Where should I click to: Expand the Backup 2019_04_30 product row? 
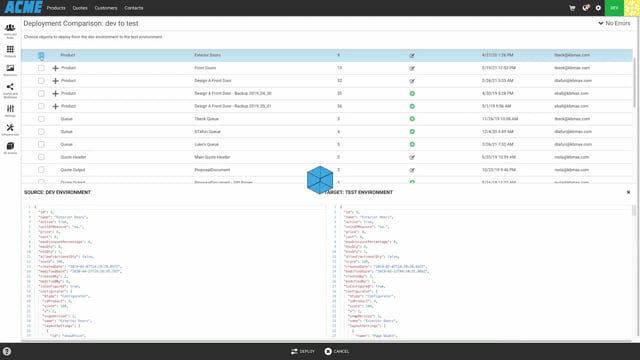56,93
